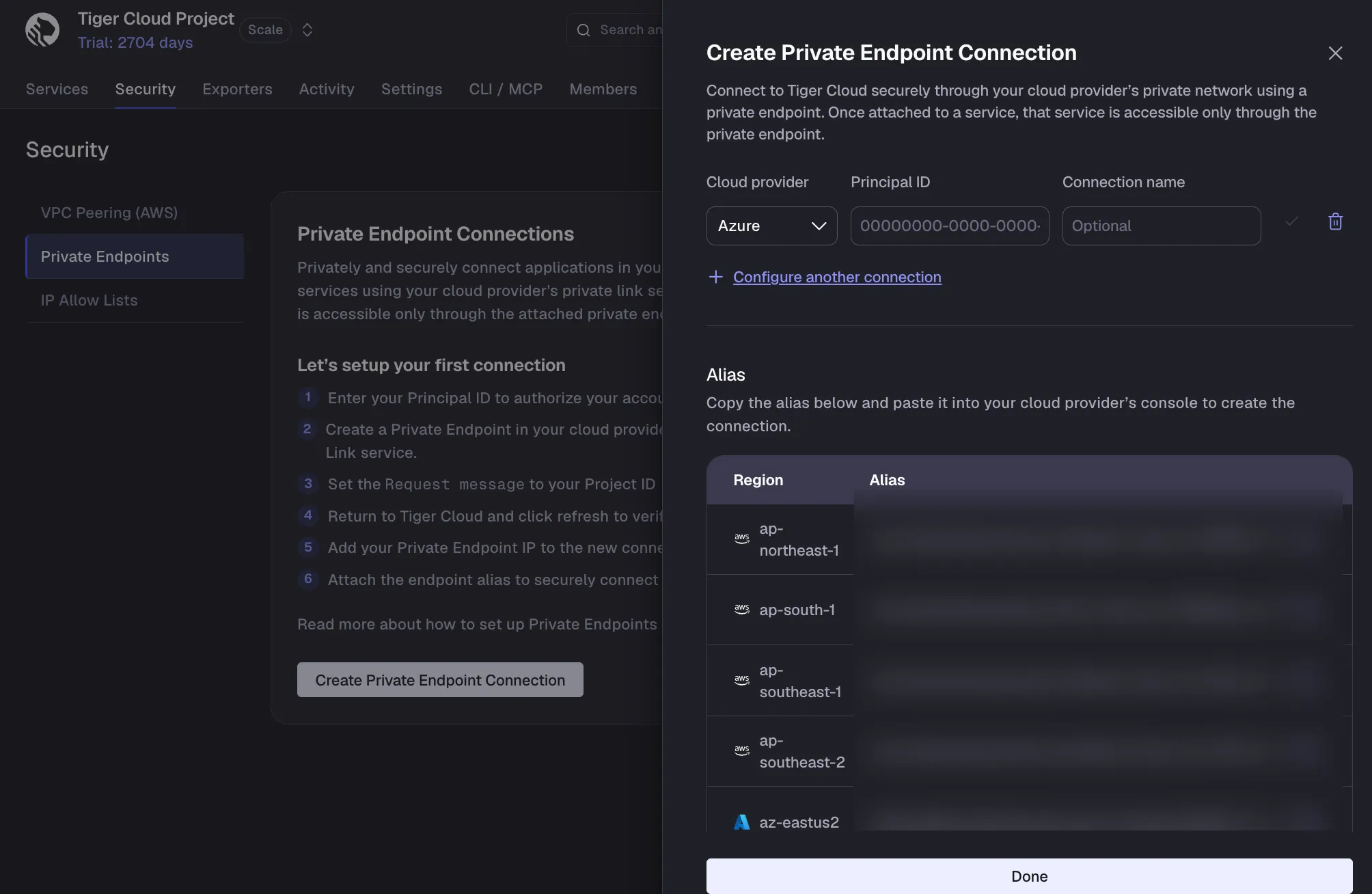
Task: Click the AWS icon for ap-southeast-1
Action: click(741, 681)
